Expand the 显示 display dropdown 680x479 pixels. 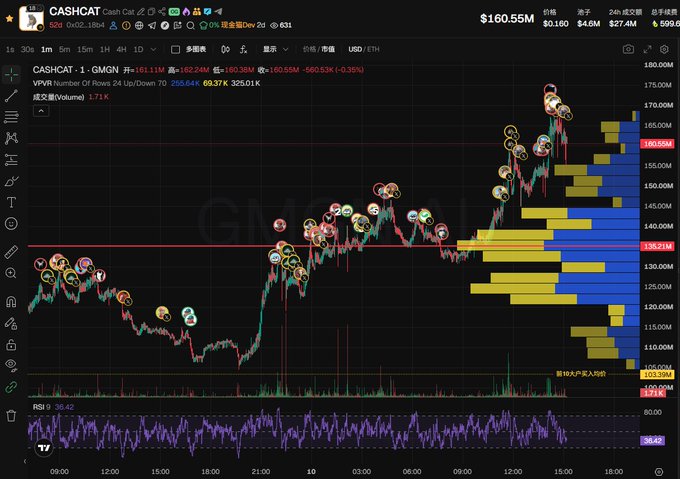coord(275,49)
